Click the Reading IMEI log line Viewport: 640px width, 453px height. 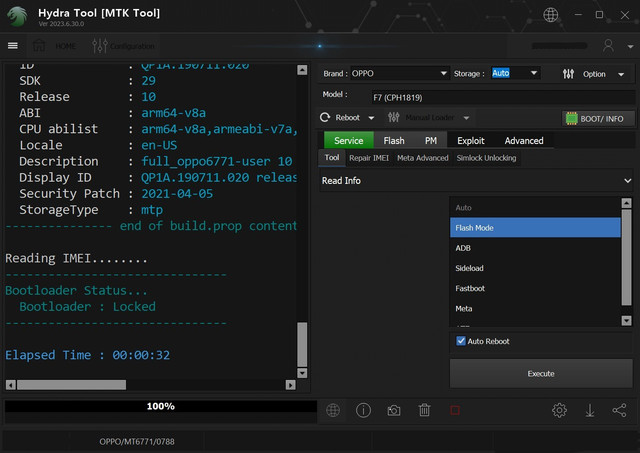coord(76,258)
